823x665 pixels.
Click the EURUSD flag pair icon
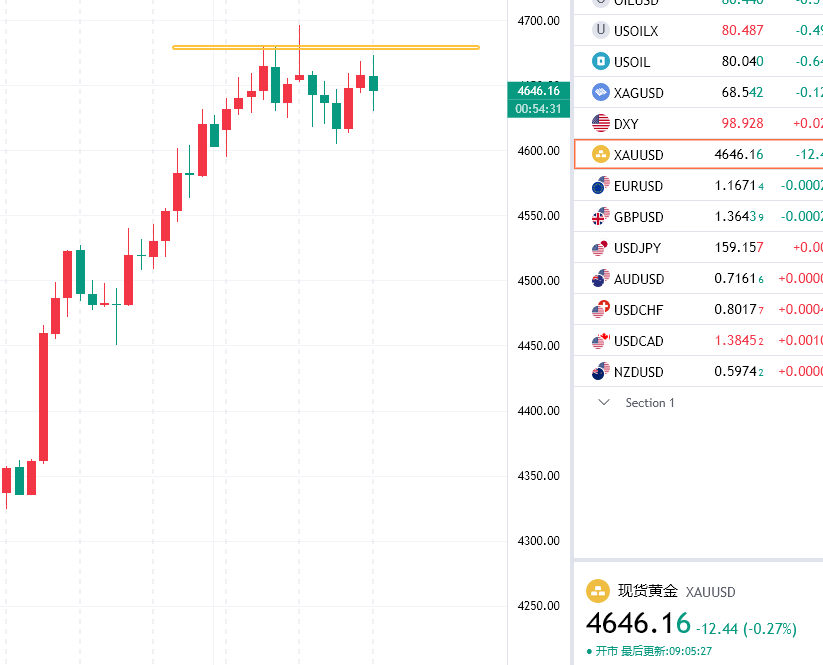pos(600,185)
